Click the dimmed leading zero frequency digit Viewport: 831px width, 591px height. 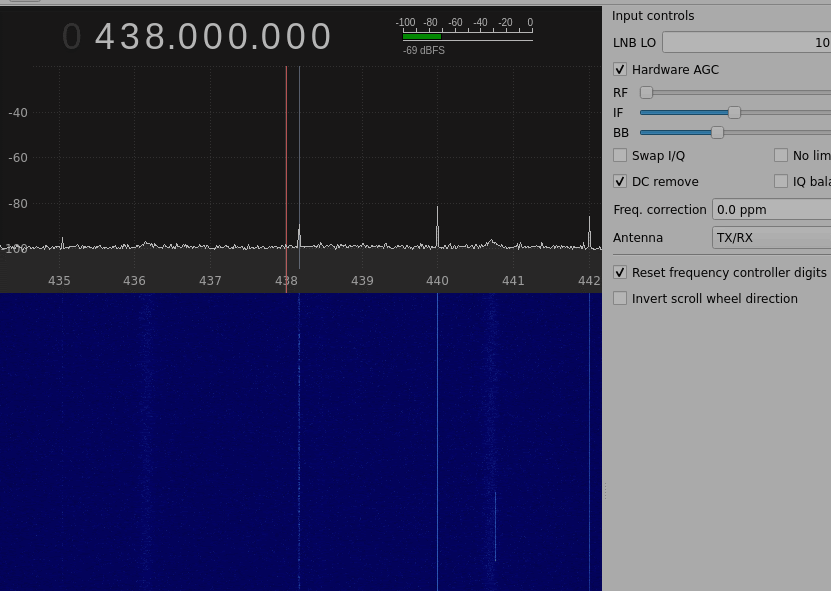[72, 37]
